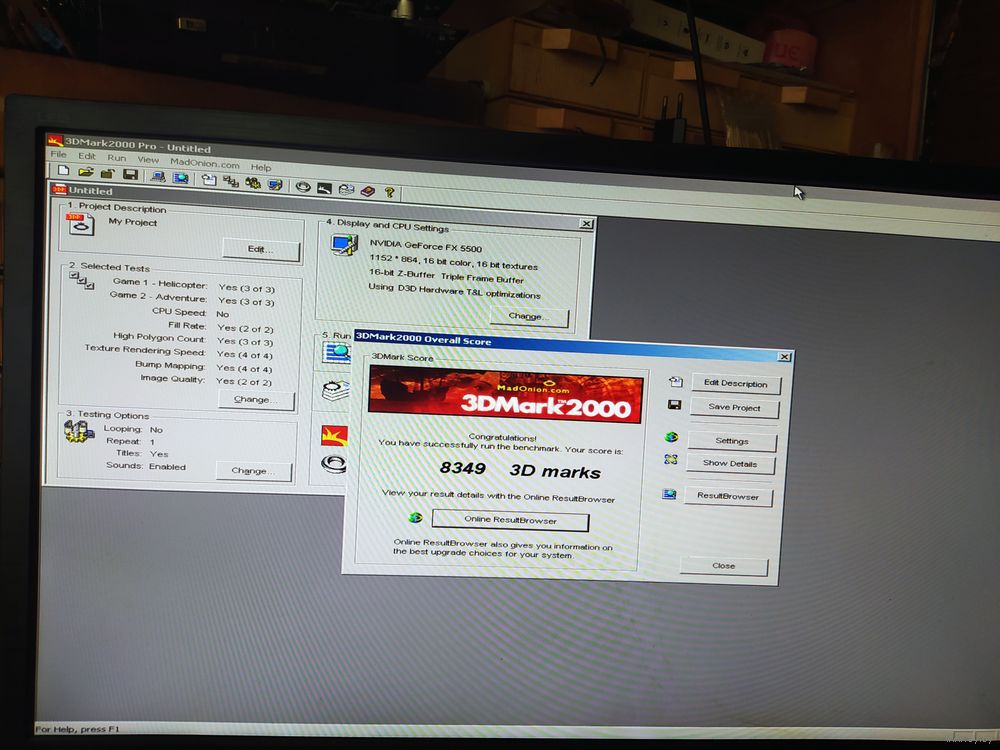This screenshot has height=750, width=1000.
Task: Click the dark closed-folder toolbar icon
Action: (107, 173)
